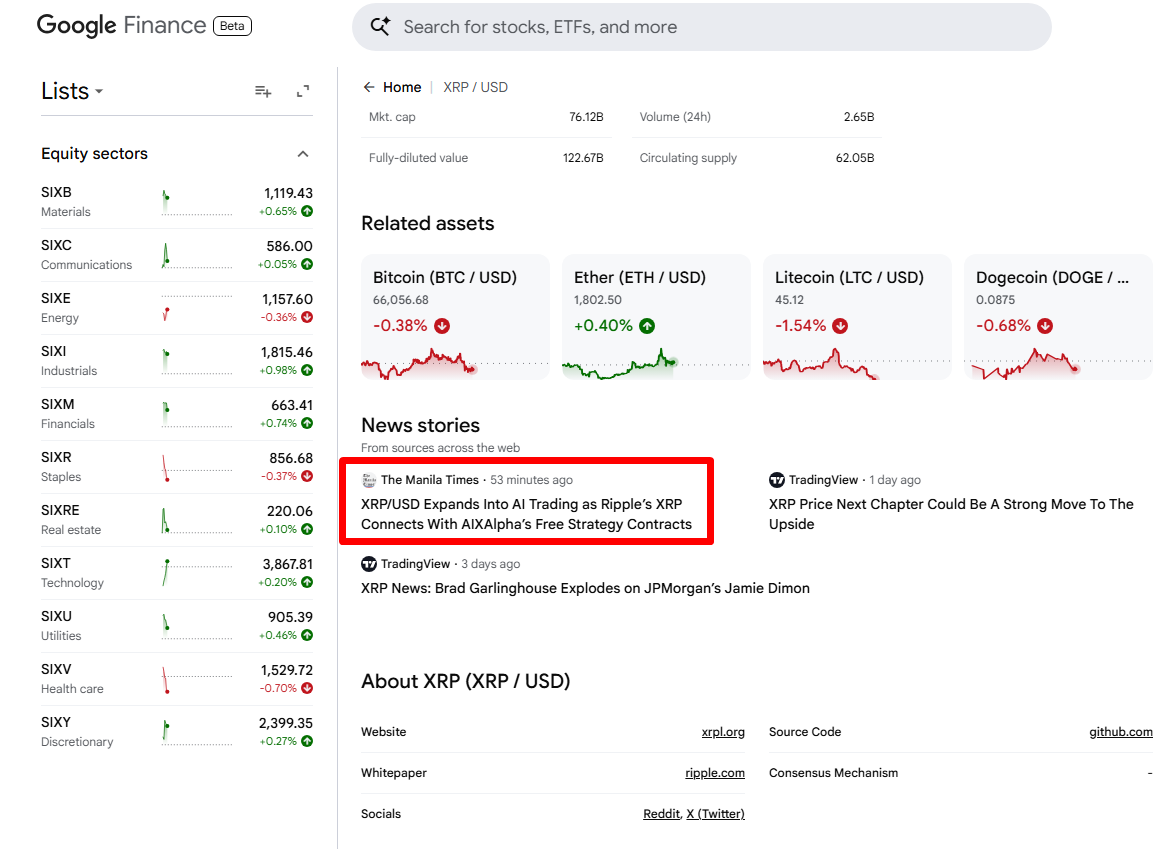Open ripple.com whitepaper link
This screenshot has height=849, width=1172.
point(715,773)
